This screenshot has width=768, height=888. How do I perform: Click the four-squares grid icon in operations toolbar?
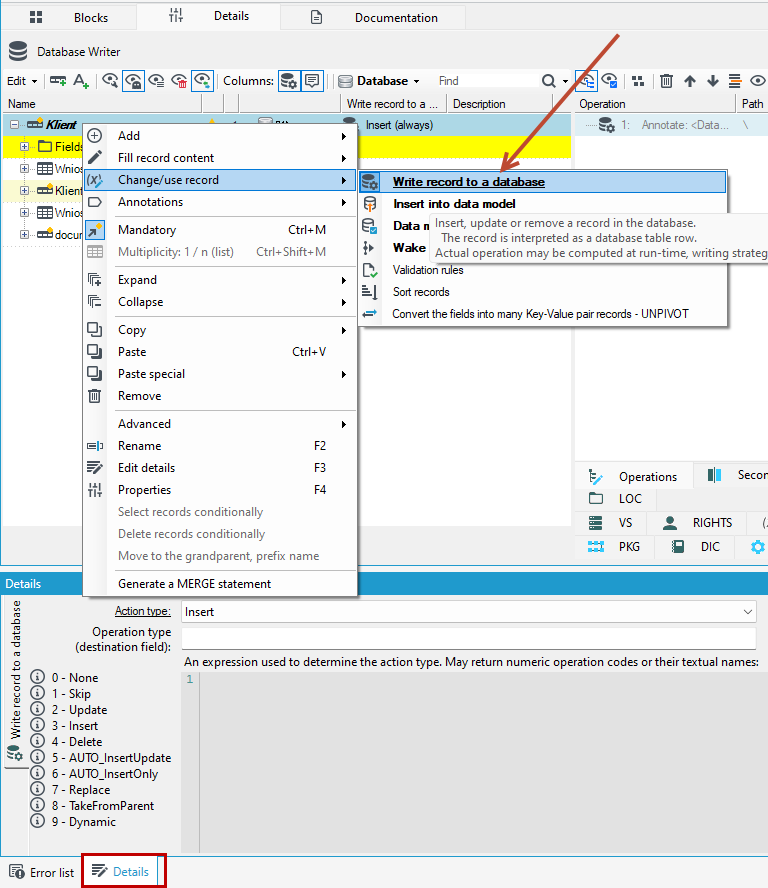pyautogui.click(x=638, y=81)
